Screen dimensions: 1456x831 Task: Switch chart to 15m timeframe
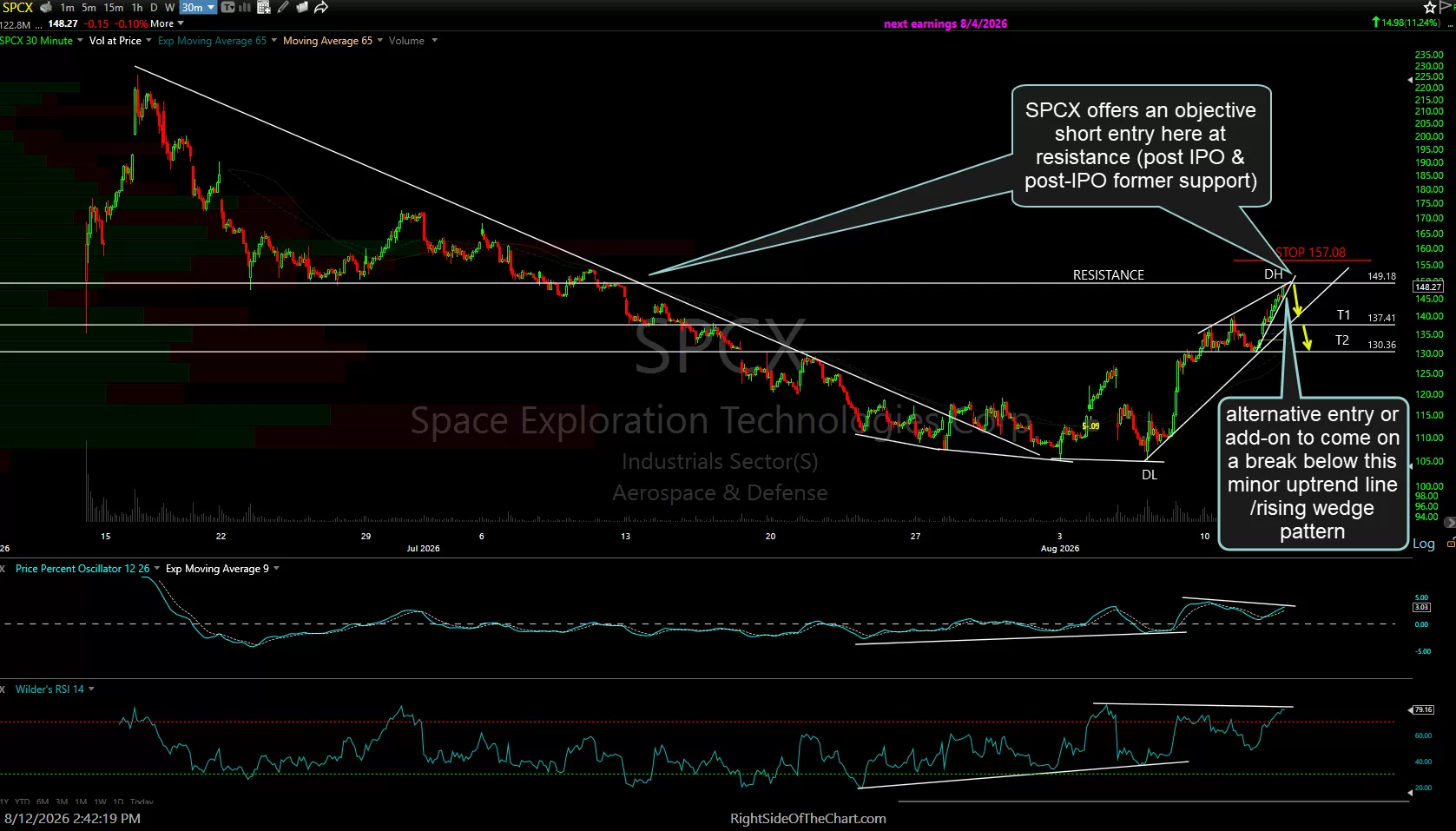point(113,7)
